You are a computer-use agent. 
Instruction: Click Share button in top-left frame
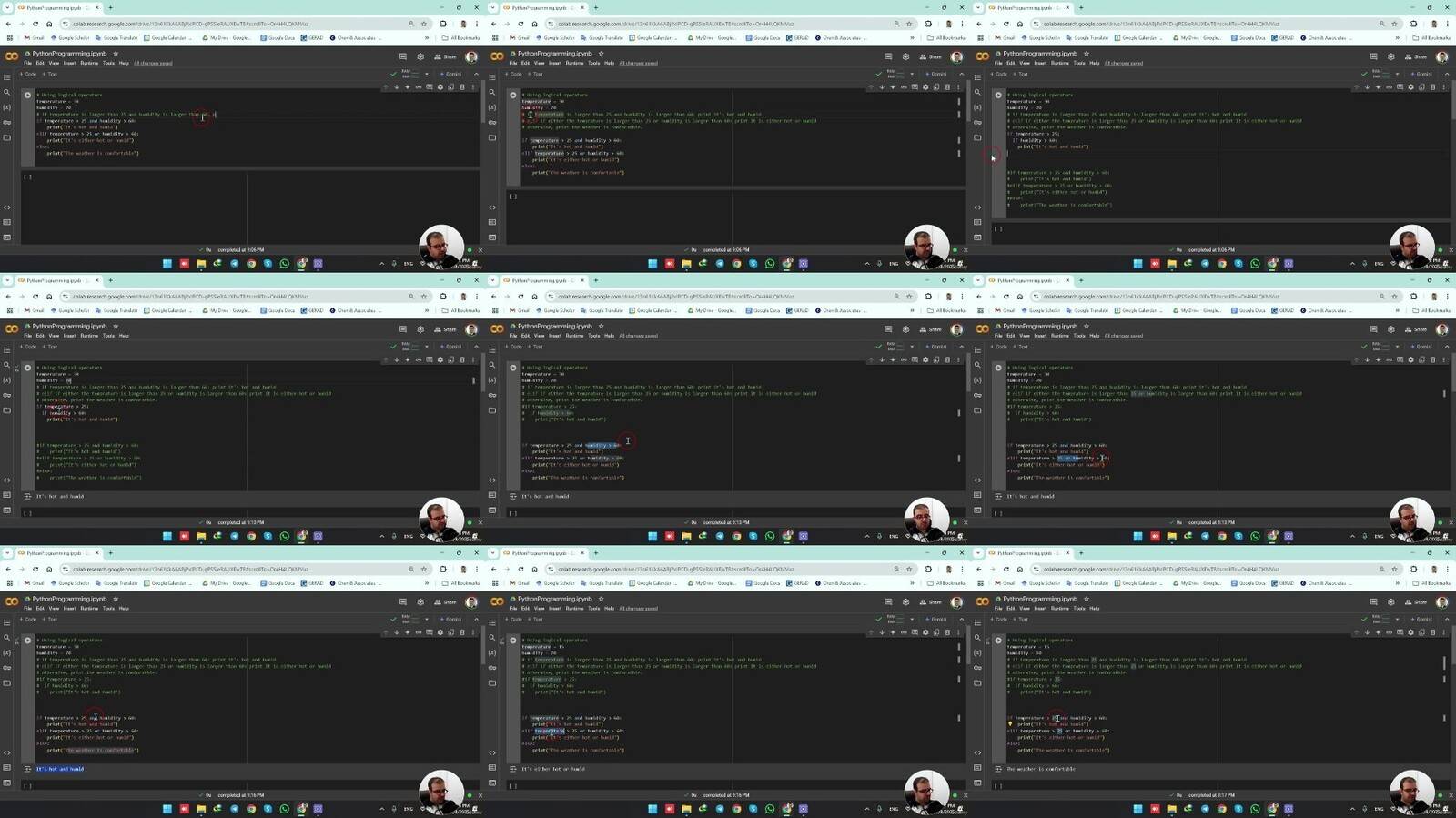pyautogui.click(x=446, y=56)
